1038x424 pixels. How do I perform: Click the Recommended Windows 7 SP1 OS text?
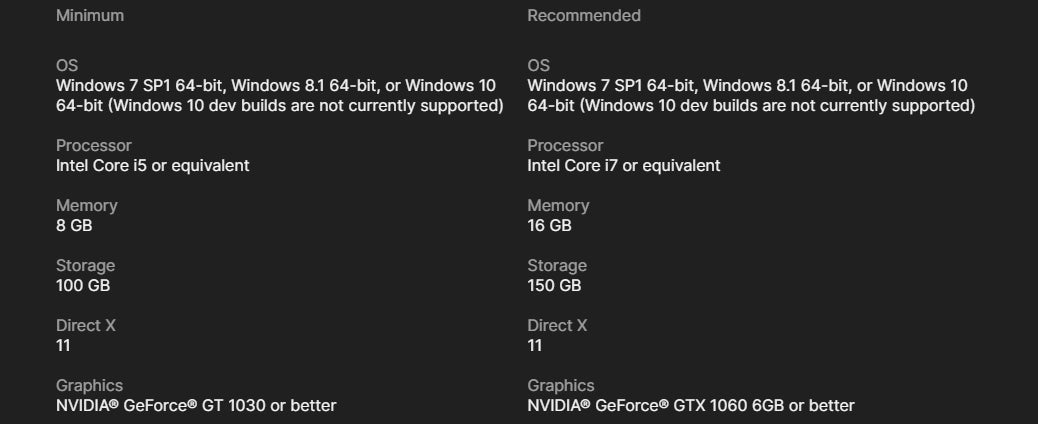click(751, 95)
